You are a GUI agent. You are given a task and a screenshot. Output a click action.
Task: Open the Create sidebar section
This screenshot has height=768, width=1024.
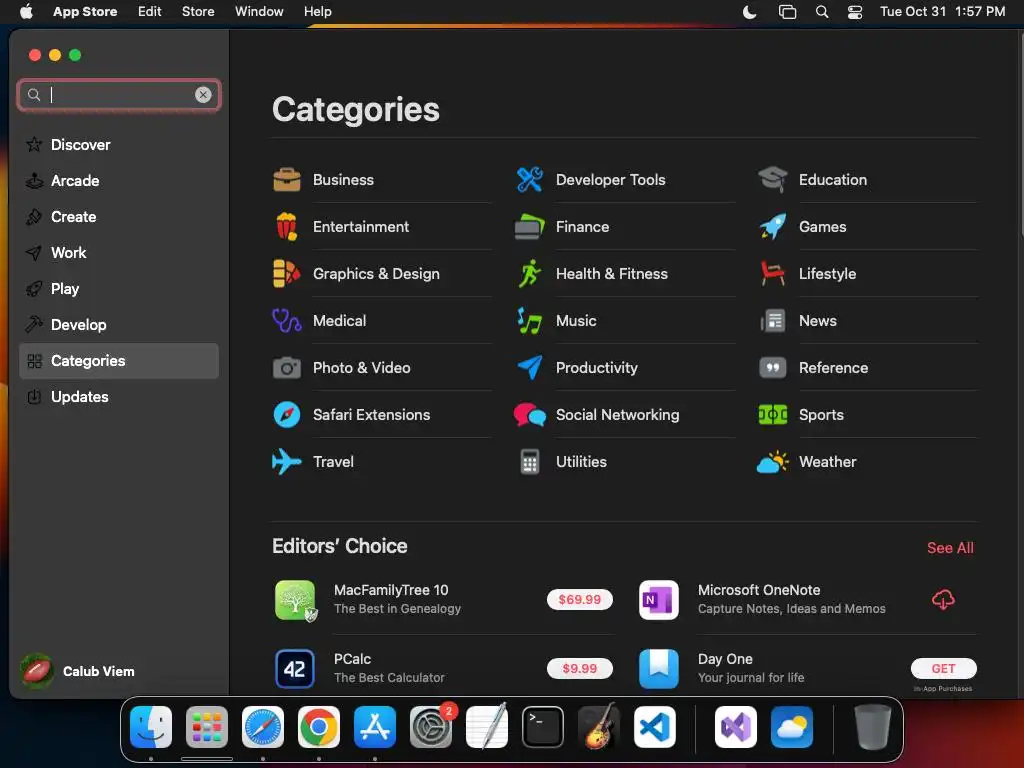coord(119,216)
